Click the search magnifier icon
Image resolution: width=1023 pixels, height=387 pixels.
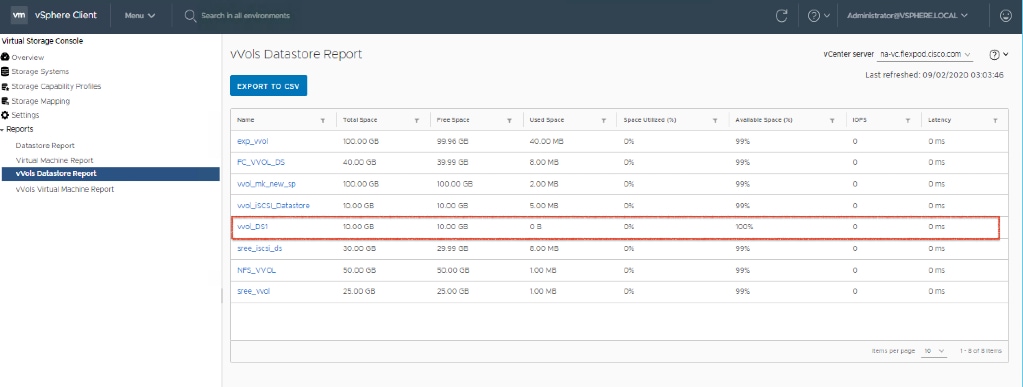point(191,16)
